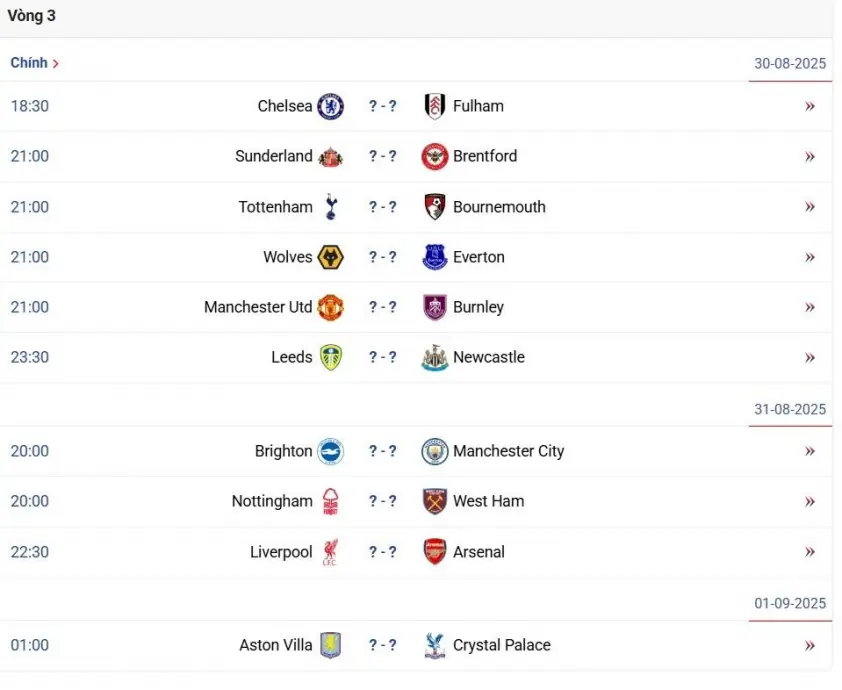Click the Arsenal cannon crest
Screen dimensions: 842x690
[x=434, y=551]
